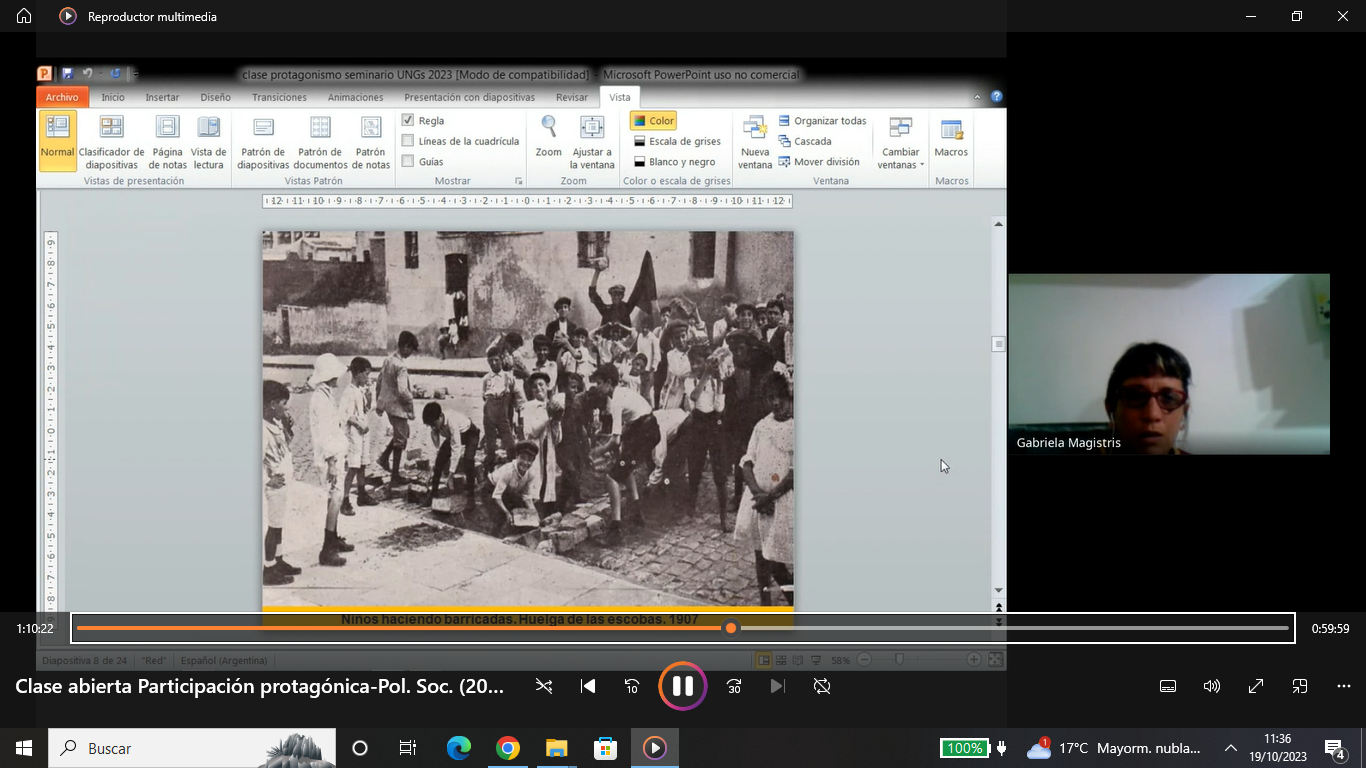Screen dimensions: 1366x768
Task: Switch to mini player view
Action: [x=1300, y=686]
